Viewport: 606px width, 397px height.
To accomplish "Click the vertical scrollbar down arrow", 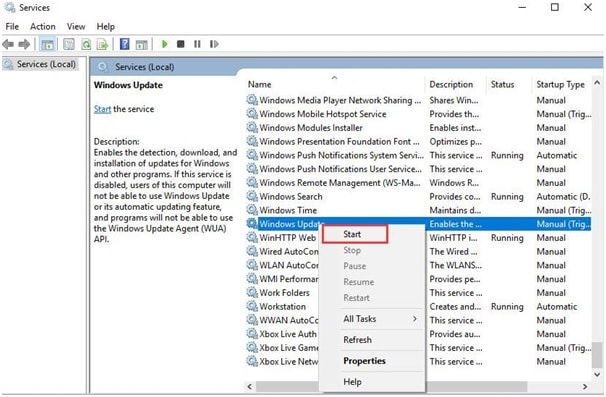I will [x=597, y=374].
